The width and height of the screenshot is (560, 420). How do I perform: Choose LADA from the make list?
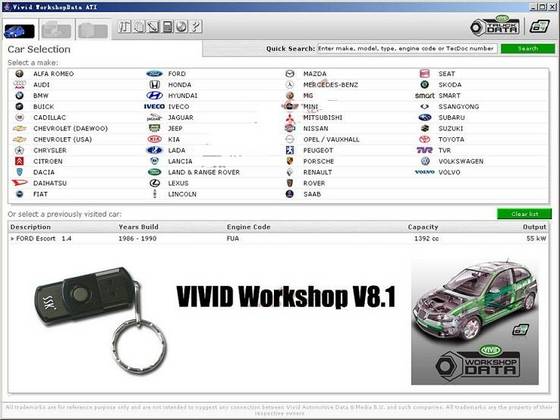[177, 150]
